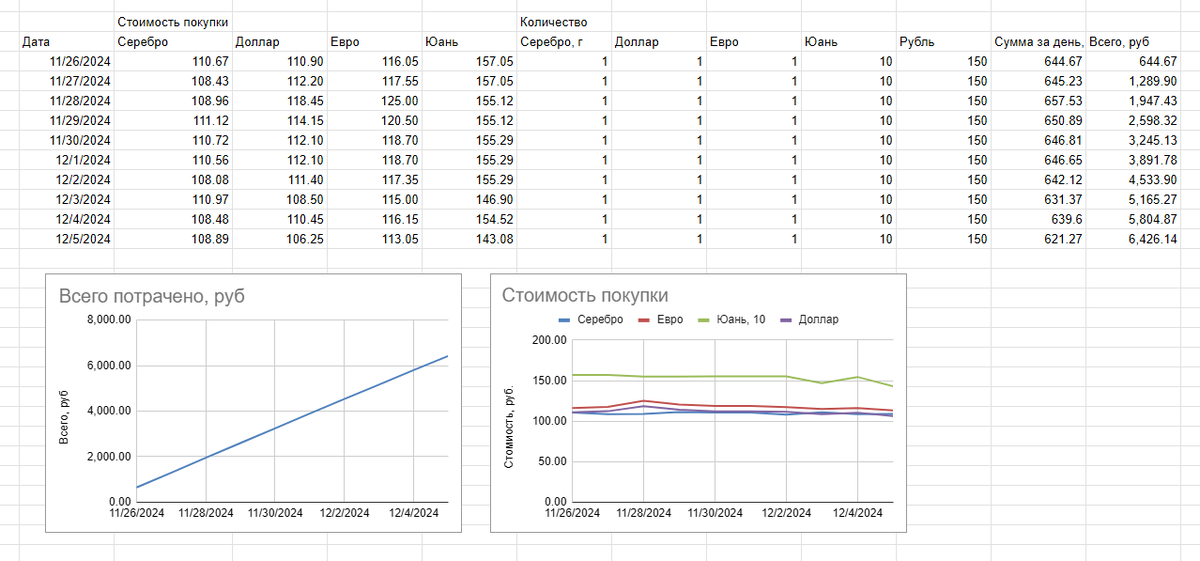Select the "Рубль" column header cell
Viewport: 1200px width, 561px height.
pyautogui.click(x=943, y=42)
